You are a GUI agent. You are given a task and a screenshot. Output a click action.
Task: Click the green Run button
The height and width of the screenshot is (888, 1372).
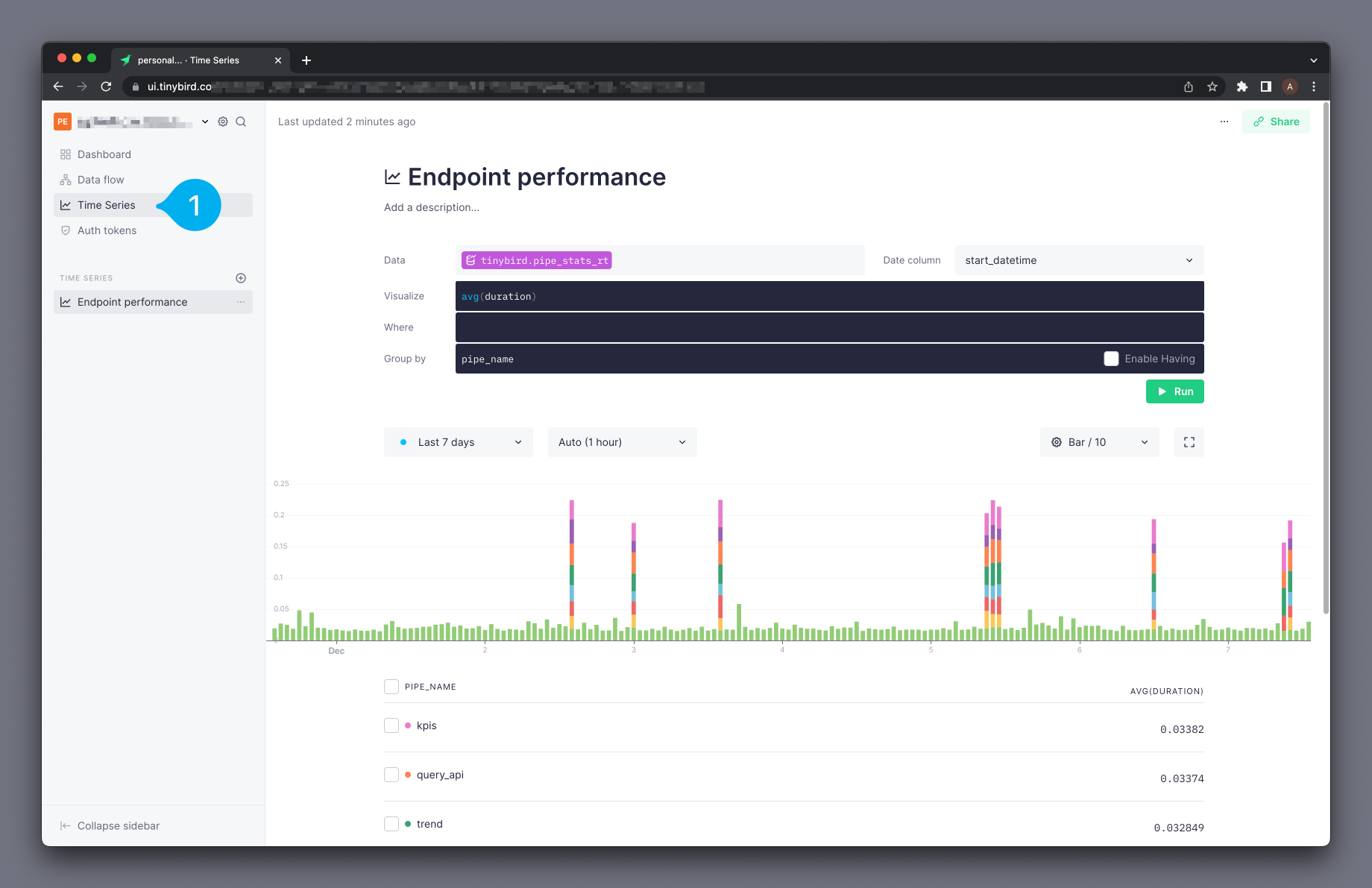click(x=1175, y=391)
